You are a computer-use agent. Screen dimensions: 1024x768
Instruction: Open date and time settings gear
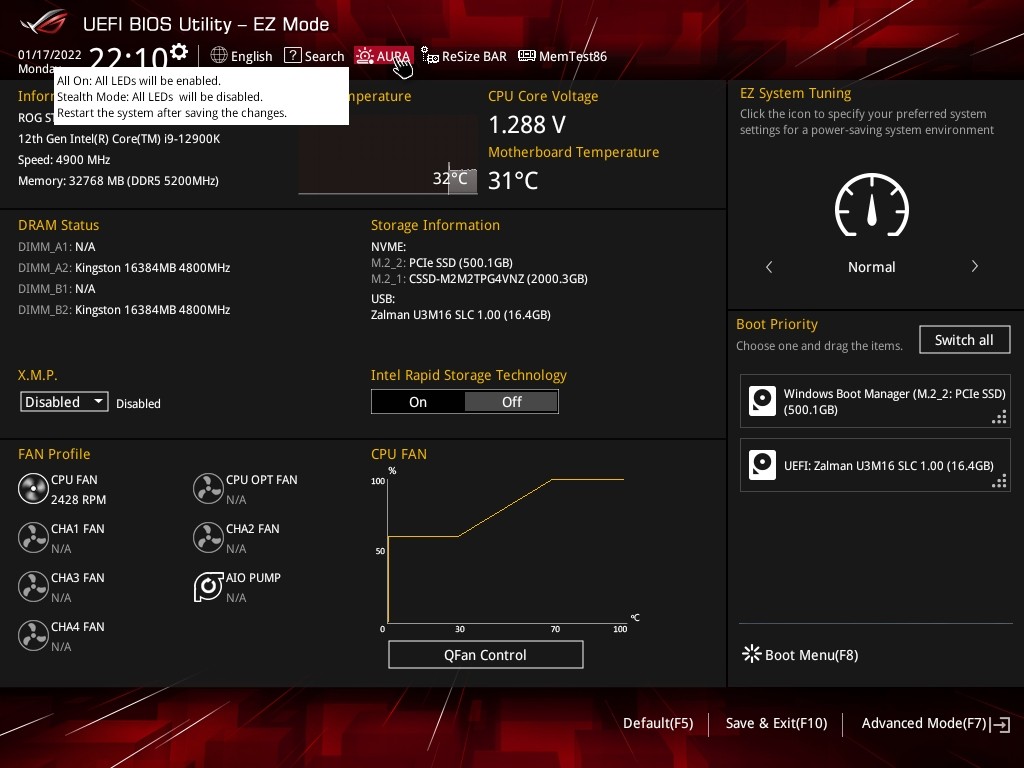pyautogui.click(x=178, y=52)
